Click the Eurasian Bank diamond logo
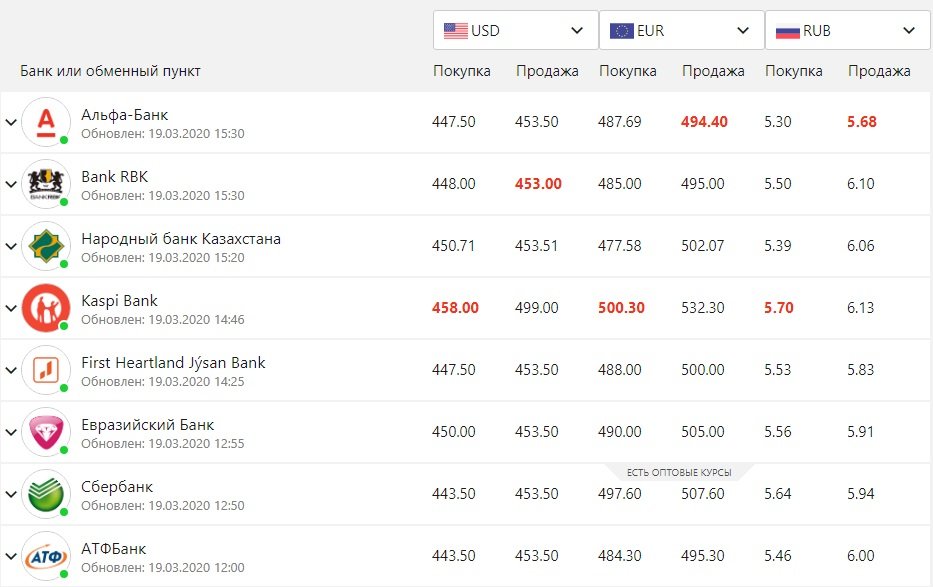This screenshot has height=587, width=933. tap(46, 432)
